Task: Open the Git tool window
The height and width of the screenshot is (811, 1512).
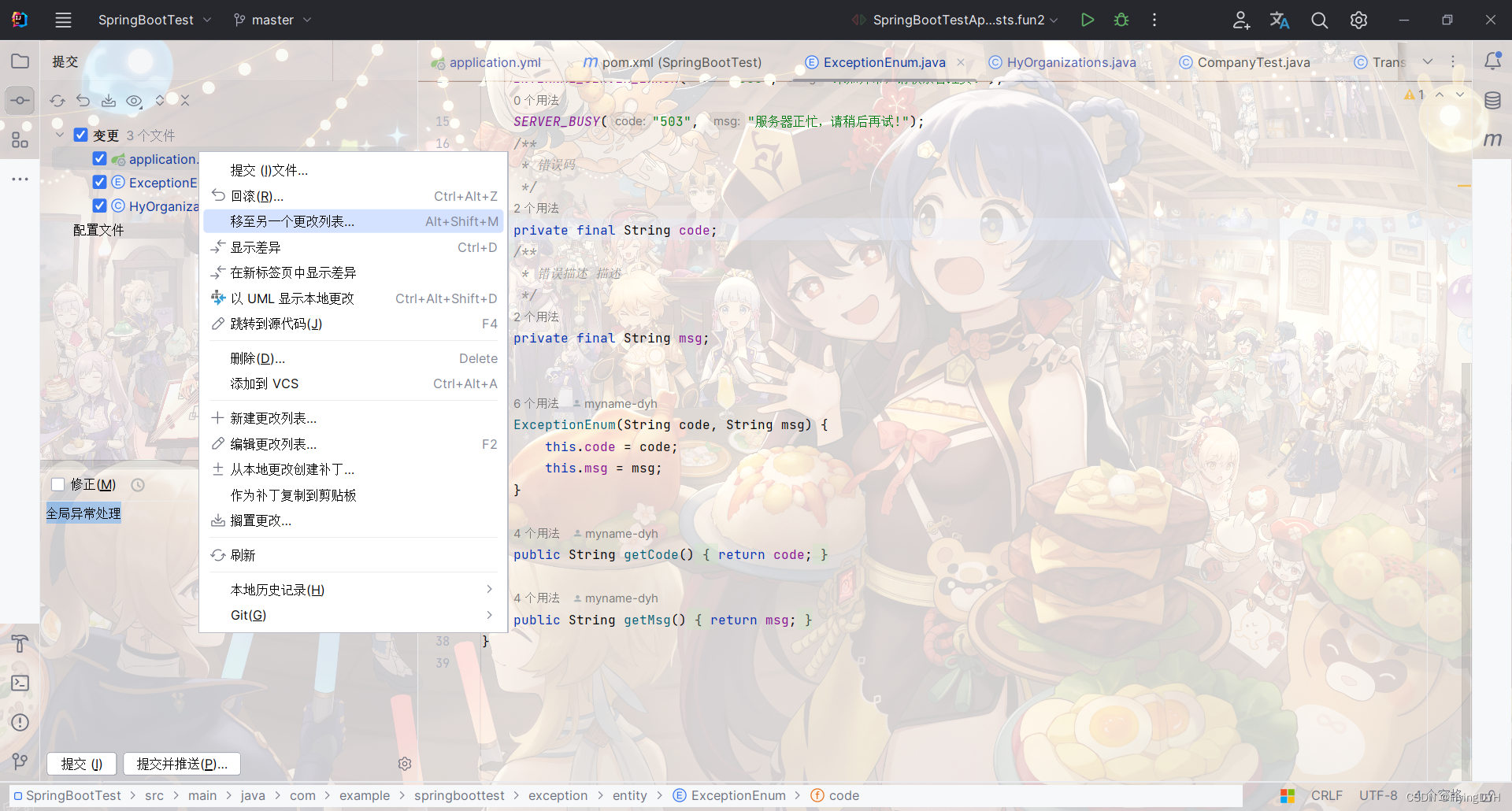Action: click(x=20, y=762)
